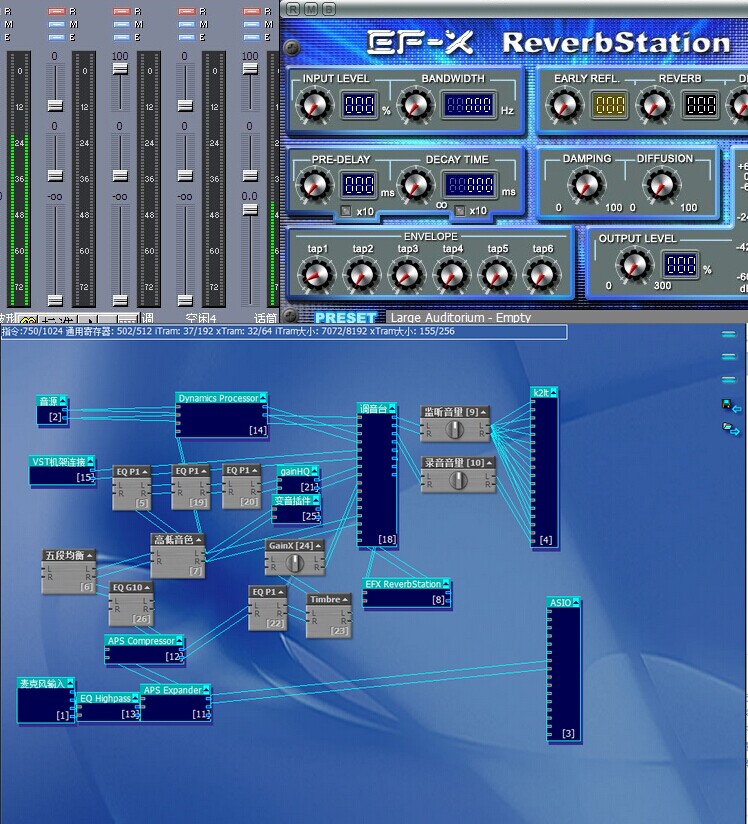The image size is (748, 824).
Task: Click the DAMPING knob
Action: tap(587, 185)
